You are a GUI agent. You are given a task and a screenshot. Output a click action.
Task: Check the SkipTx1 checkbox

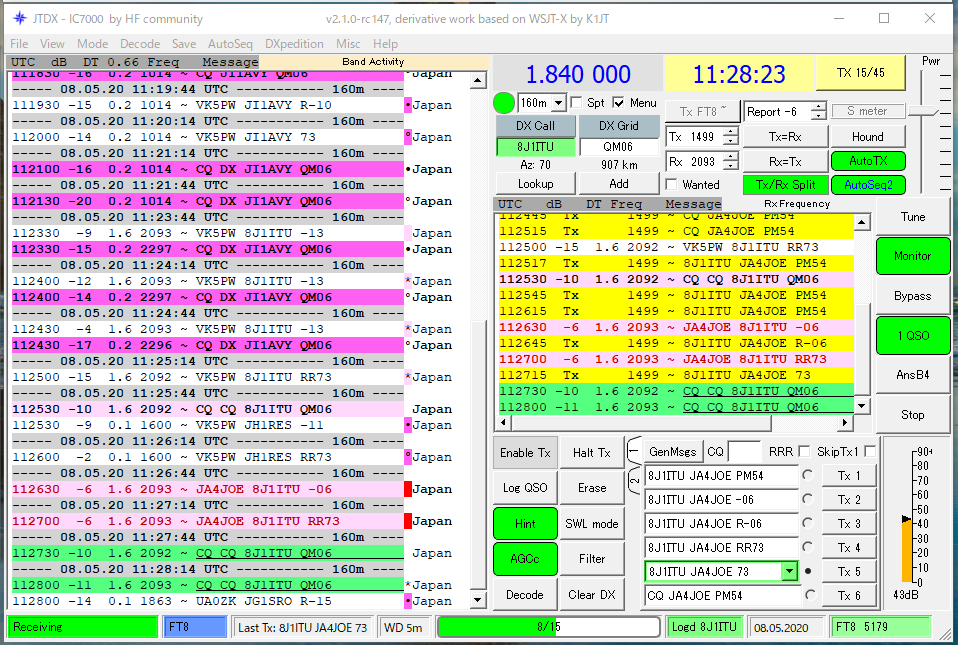pyautogui.click(x=869, y=451)
